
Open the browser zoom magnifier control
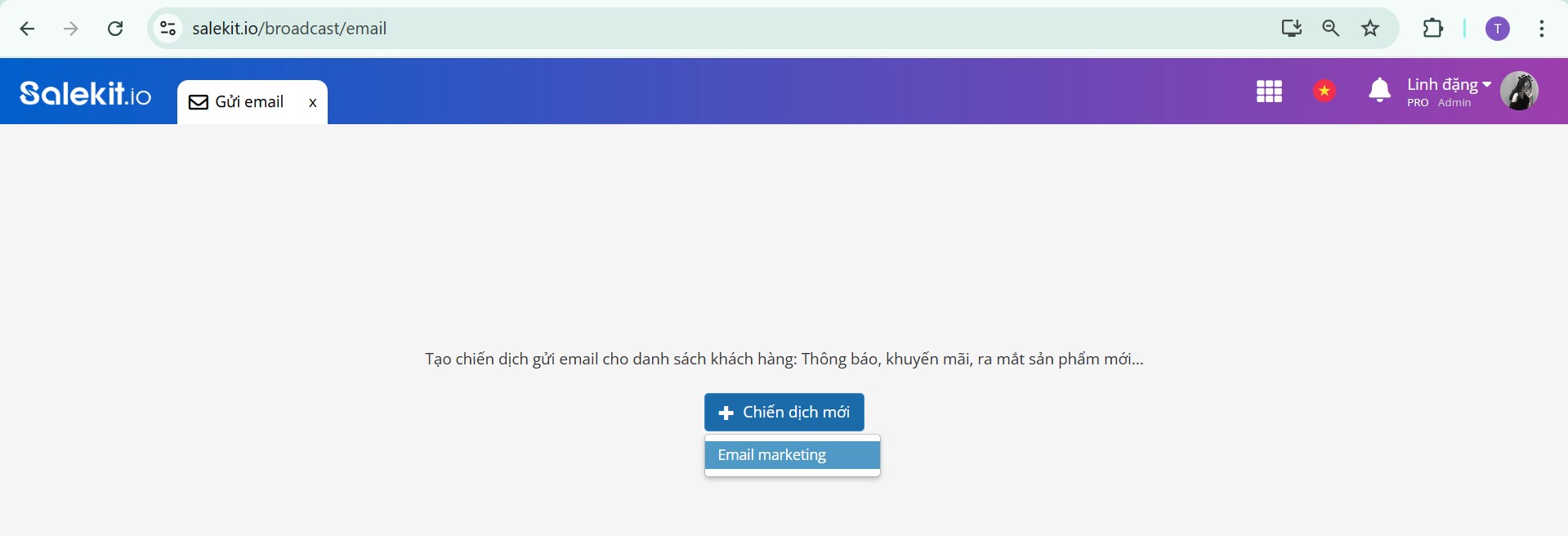pos(1331,29)
